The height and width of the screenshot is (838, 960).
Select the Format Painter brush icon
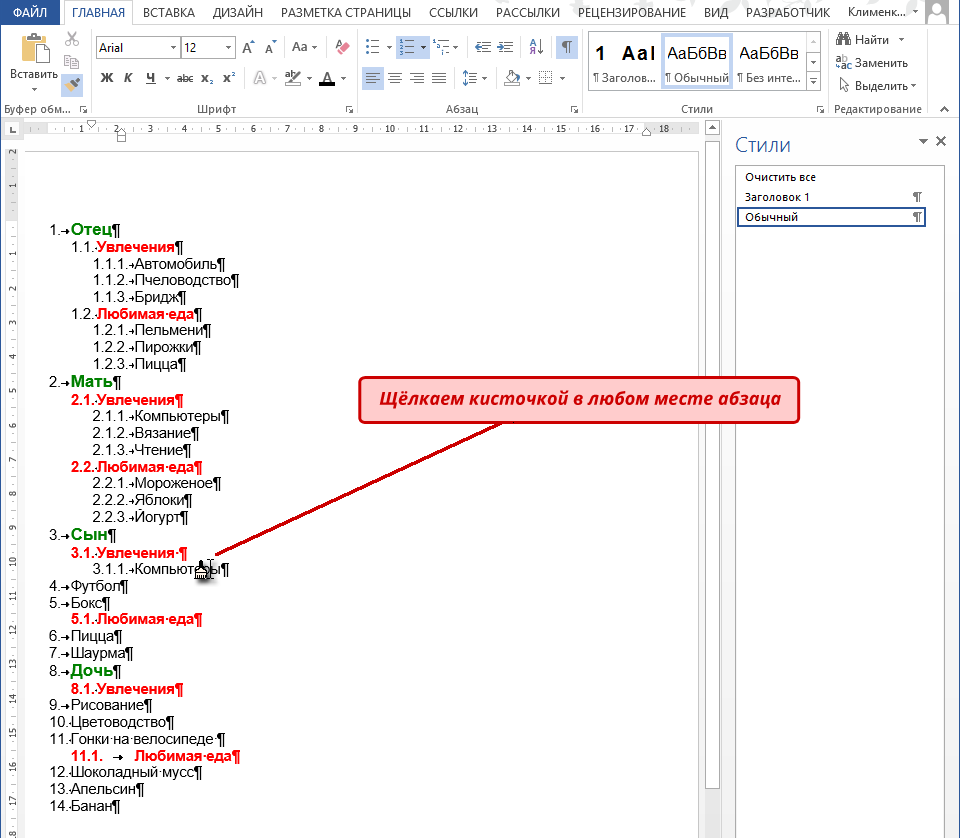[72, 84]
